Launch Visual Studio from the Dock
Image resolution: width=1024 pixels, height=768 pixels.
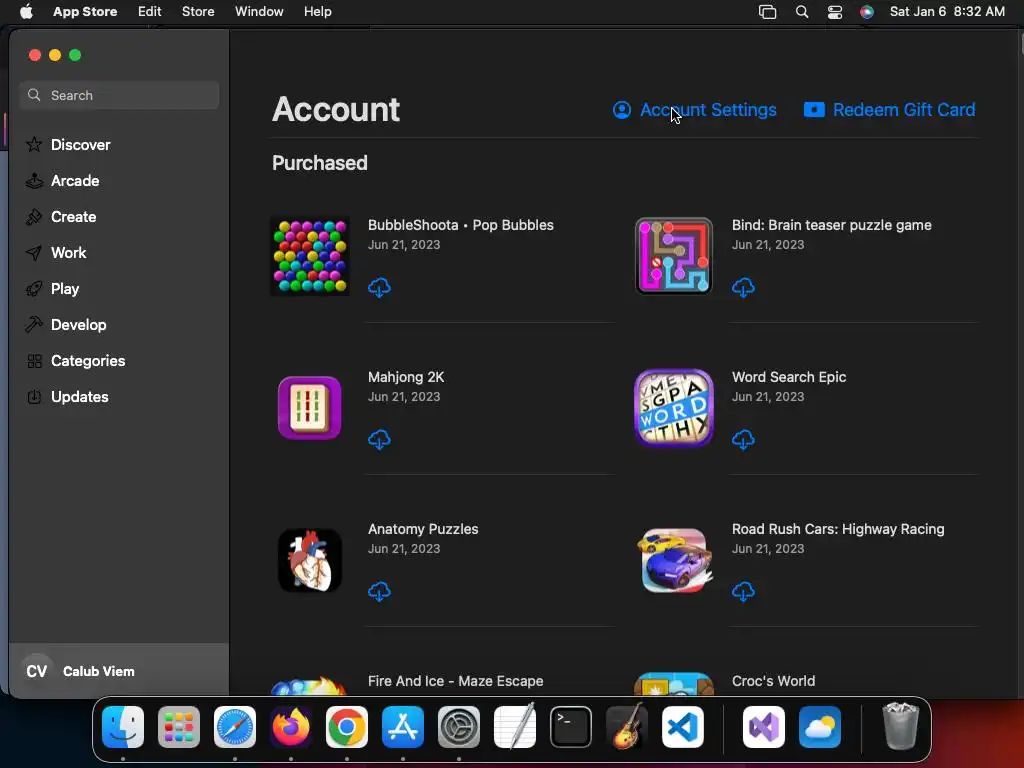click(x=763, y=727)
